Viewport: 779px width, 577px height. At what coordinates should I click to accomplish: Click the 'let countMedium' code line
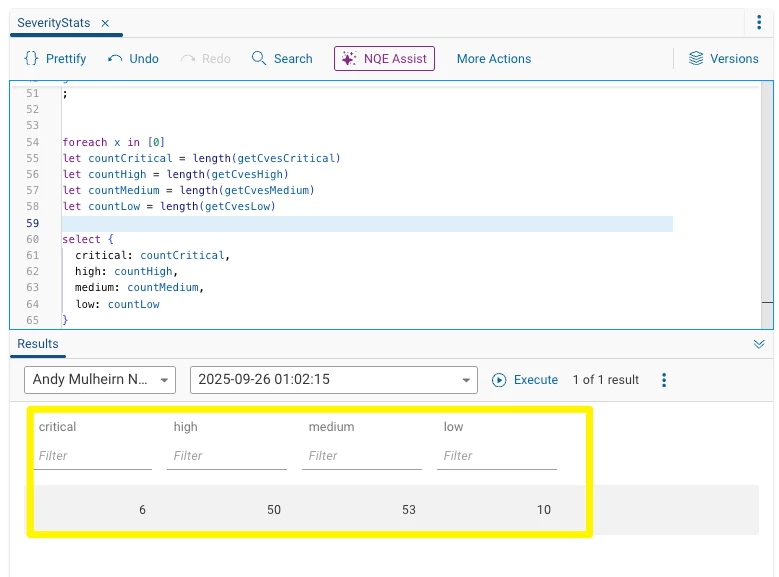pos(188,190)
